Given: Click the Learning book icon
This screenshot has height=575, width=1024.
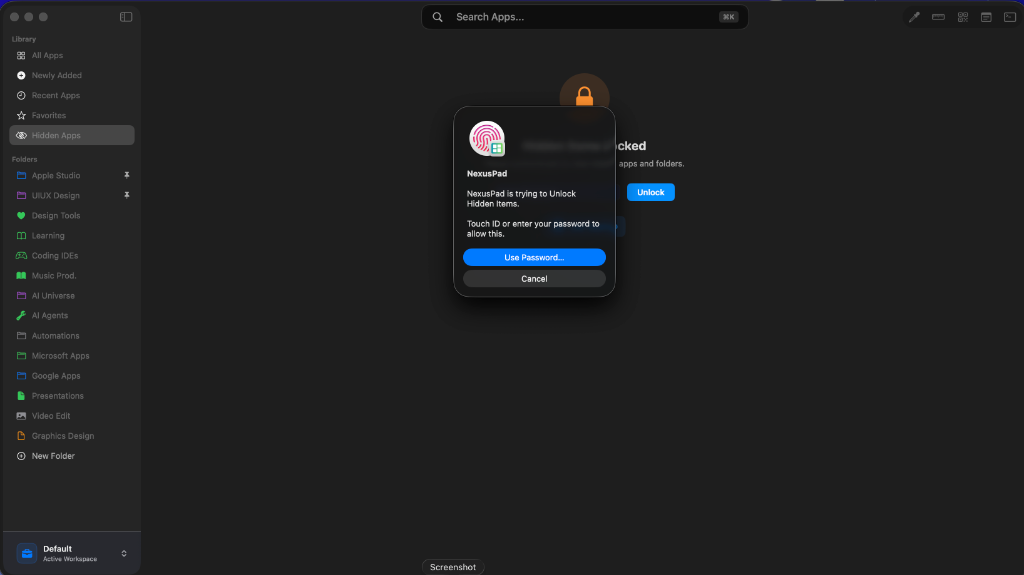Looking at the screenshot, I should [21, 236].
